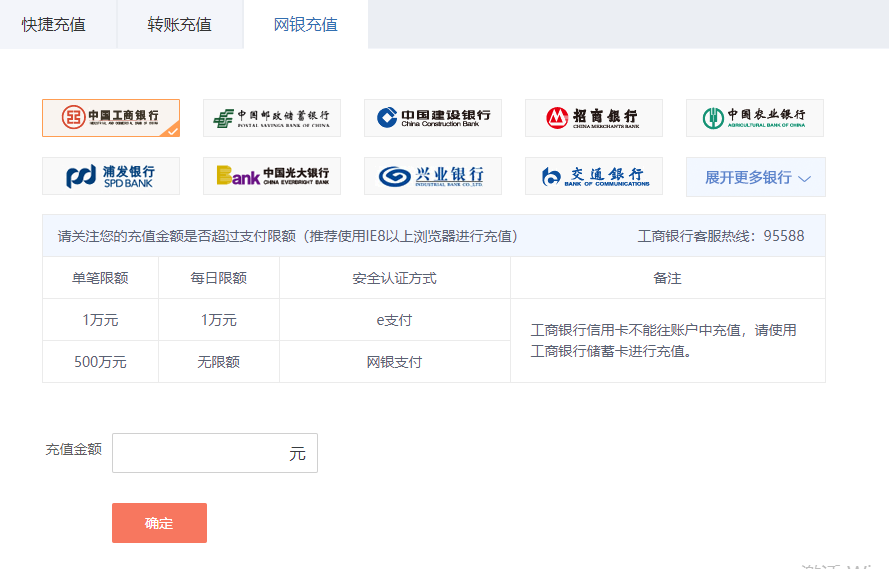Click the ICBC hotline number 95588

pyautogui.click(x=784, y=236)
